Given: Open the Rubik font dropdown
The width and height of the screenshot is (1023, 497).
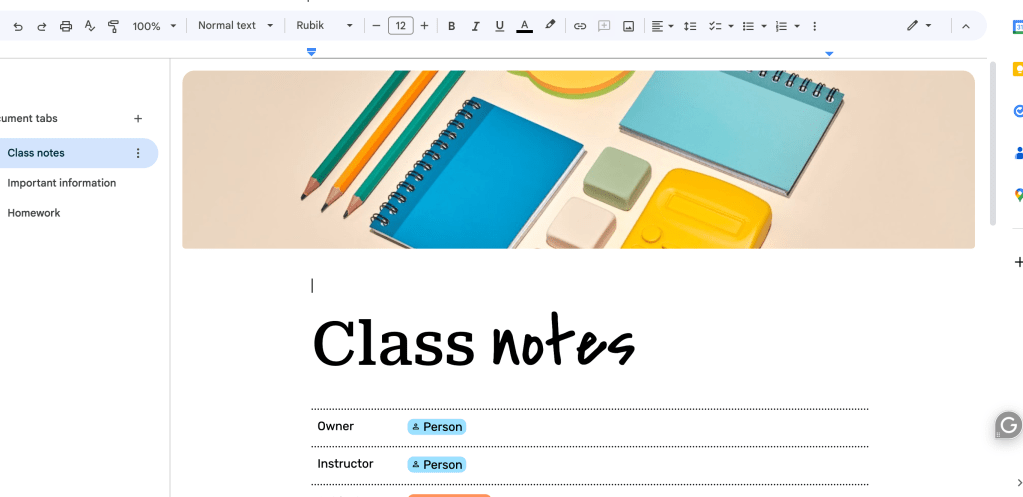Looking at the screenshot, I should (325, 26).
